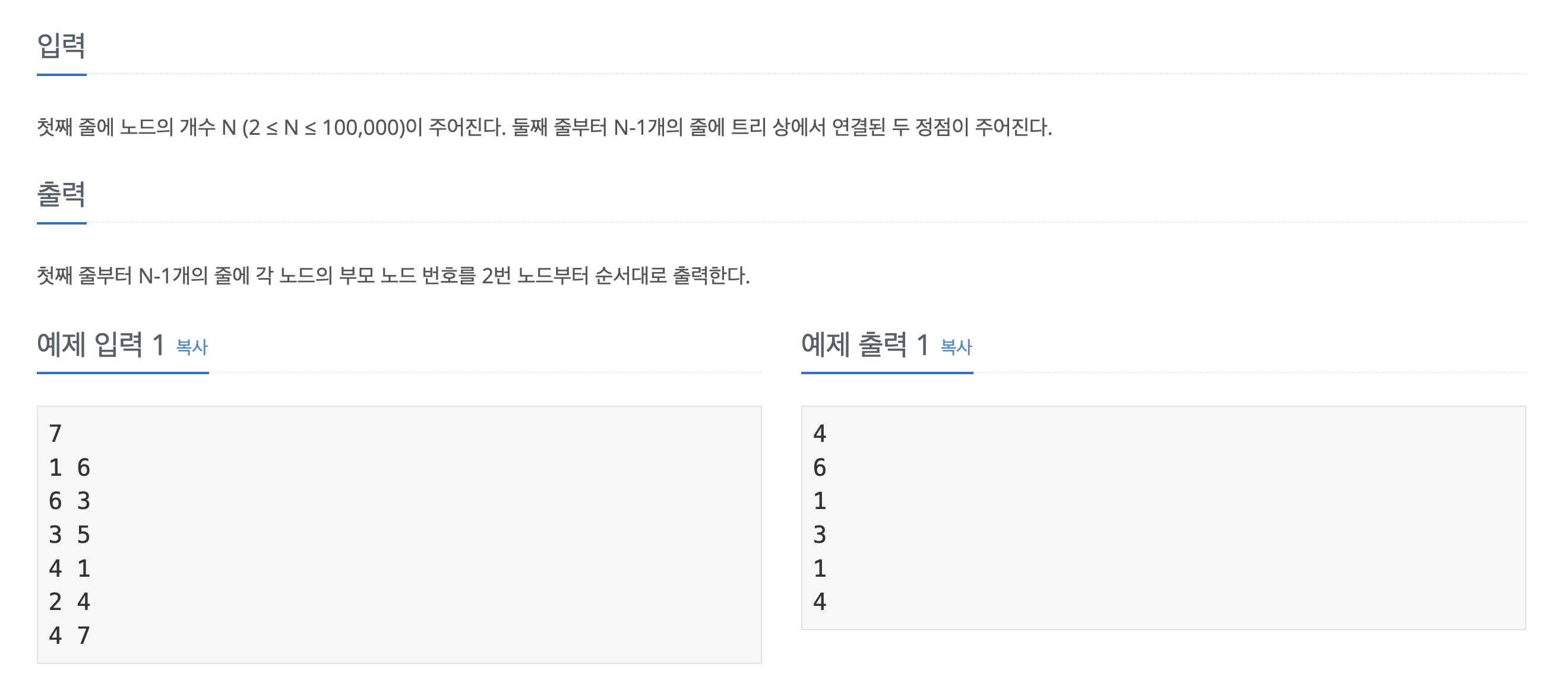Click the '3' line in sample output

(x=820, y=535)
